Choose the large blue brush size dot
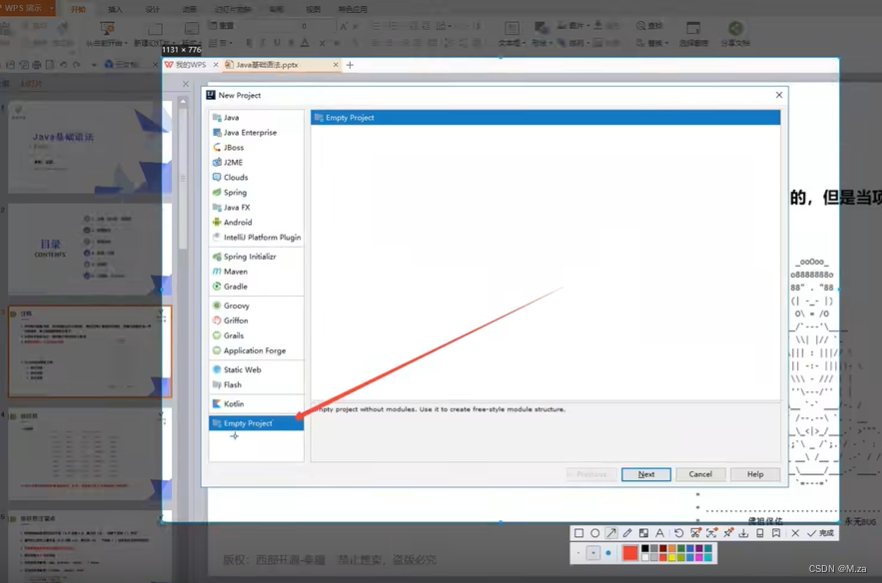This screenshot has width=882, height=583. [609, 553]
